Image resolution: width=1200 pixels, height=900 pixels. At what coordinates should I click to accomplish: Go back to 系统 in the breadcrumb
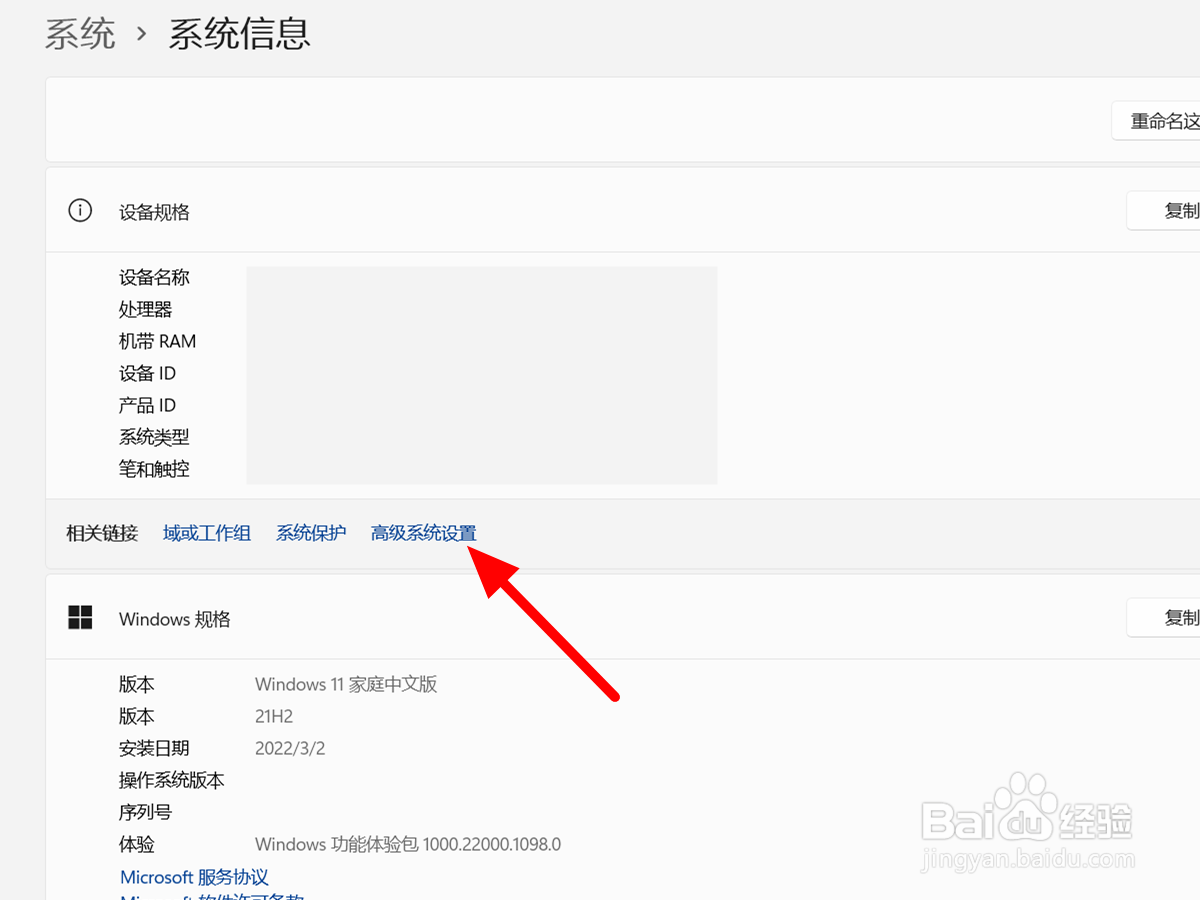[81, 34]
